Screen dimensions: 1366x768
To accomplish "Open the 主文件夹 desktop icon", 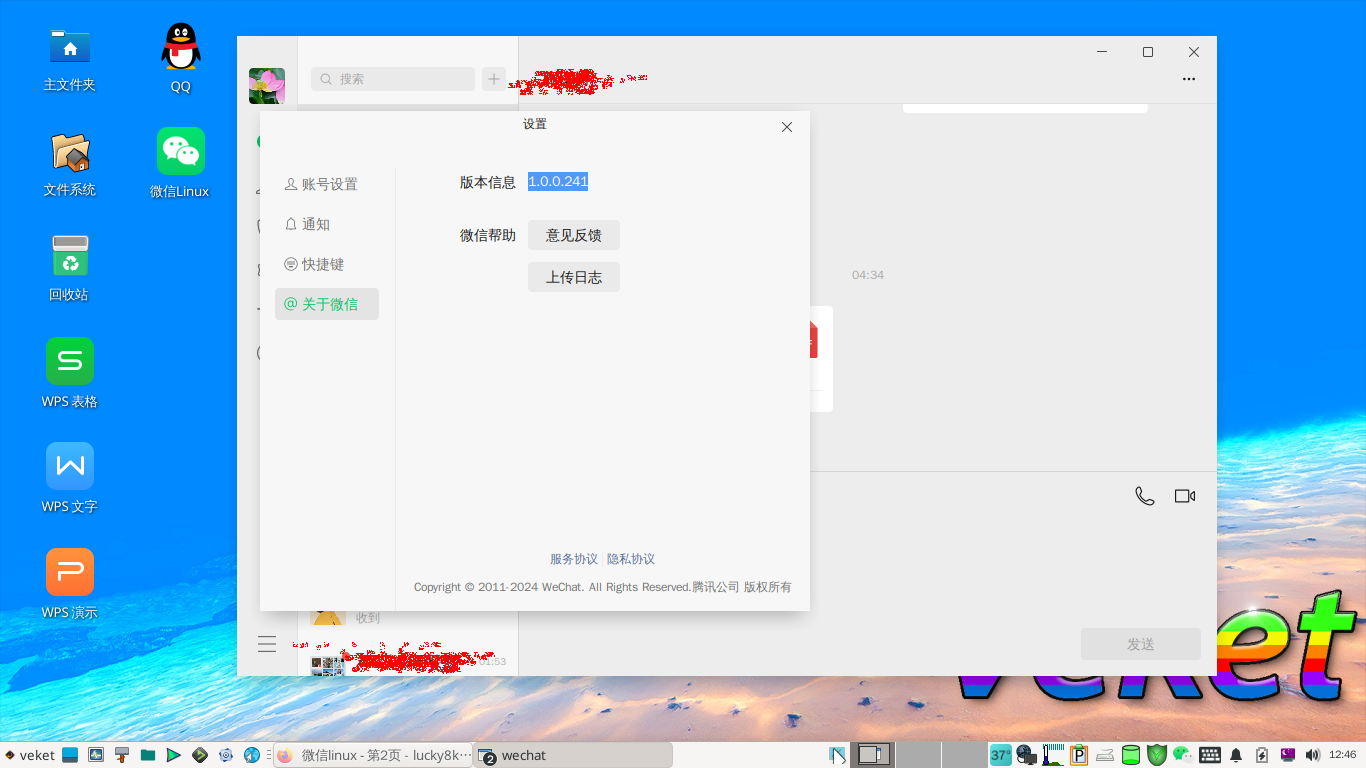I will (69, 59).
